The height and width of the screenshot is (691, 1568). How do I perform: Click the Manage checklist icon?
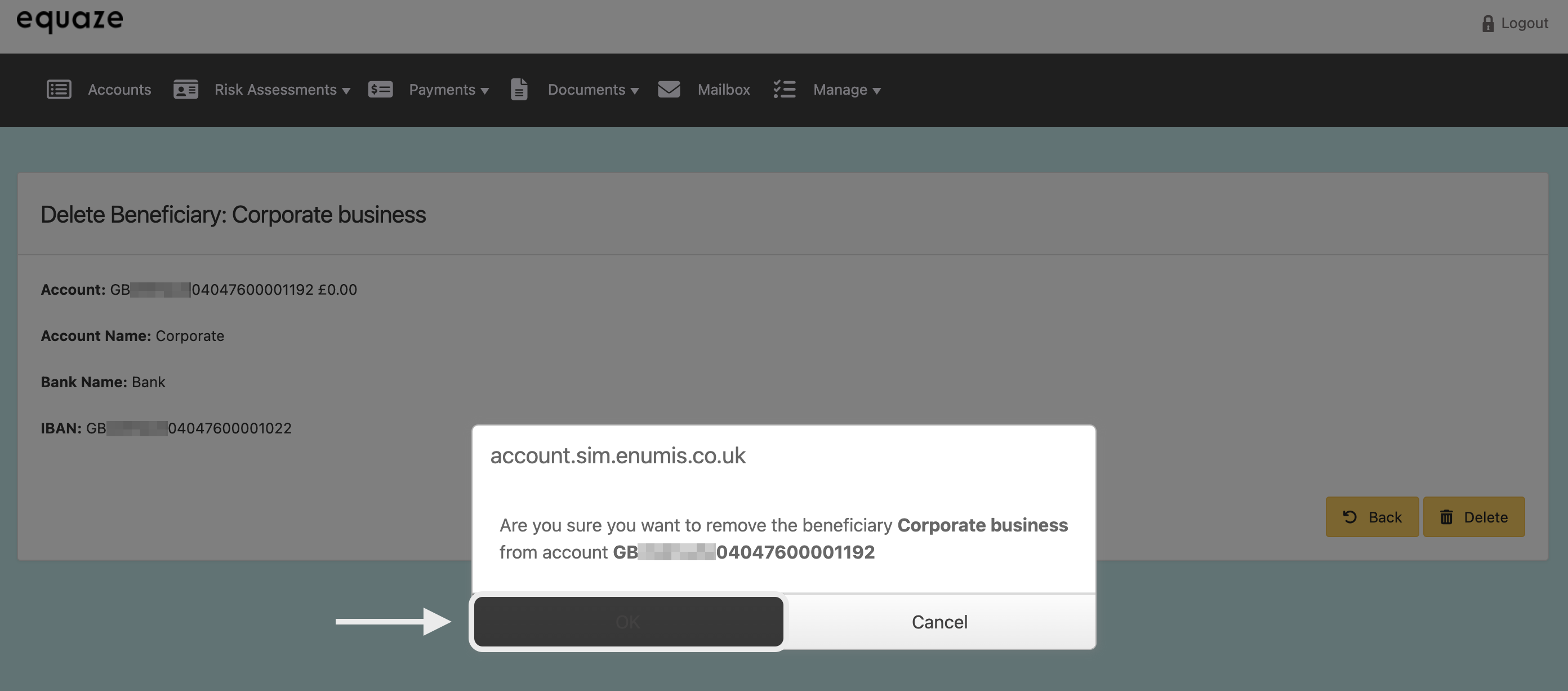[x=784, y=90]
